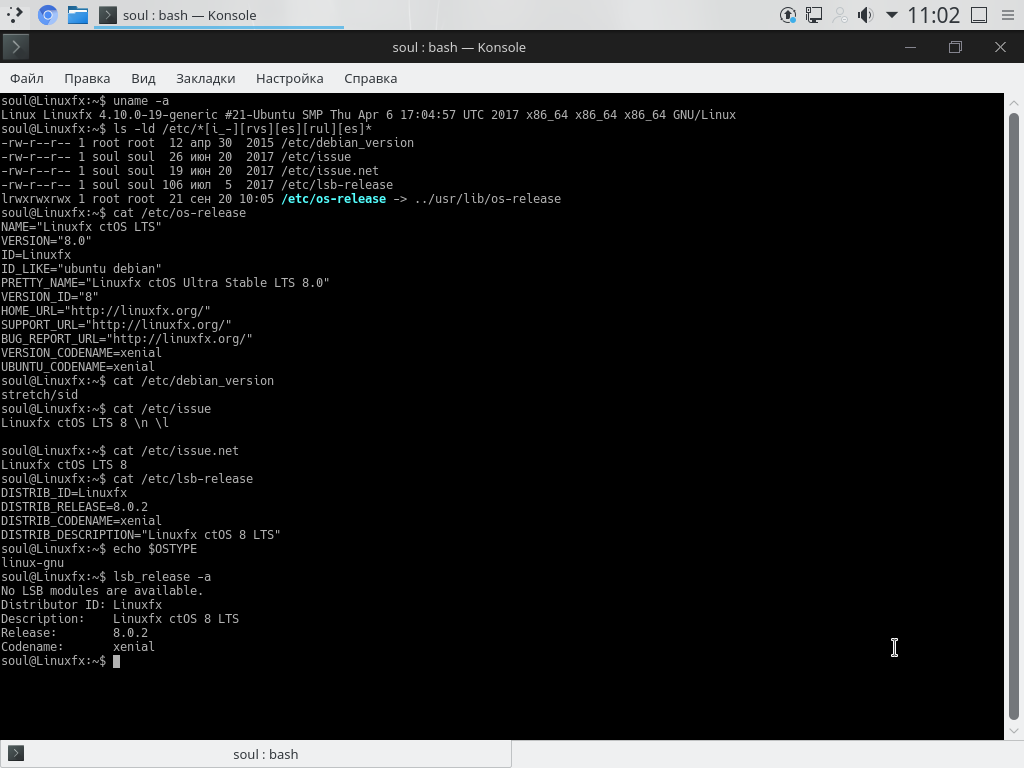Screen dimensions: 1024x768
Task: Click the DISTRIB_RELEASE=8.0.2 line
Action: pyautogui.click(x=74, y=507)
